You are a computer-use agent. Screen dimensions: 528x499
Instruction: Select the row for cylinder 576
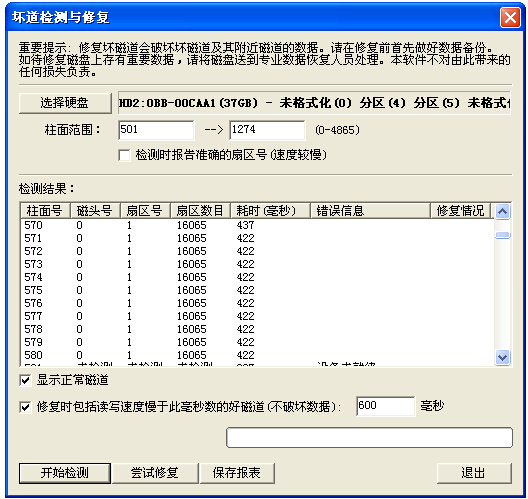pyautogui.click(x=257, y=303)
